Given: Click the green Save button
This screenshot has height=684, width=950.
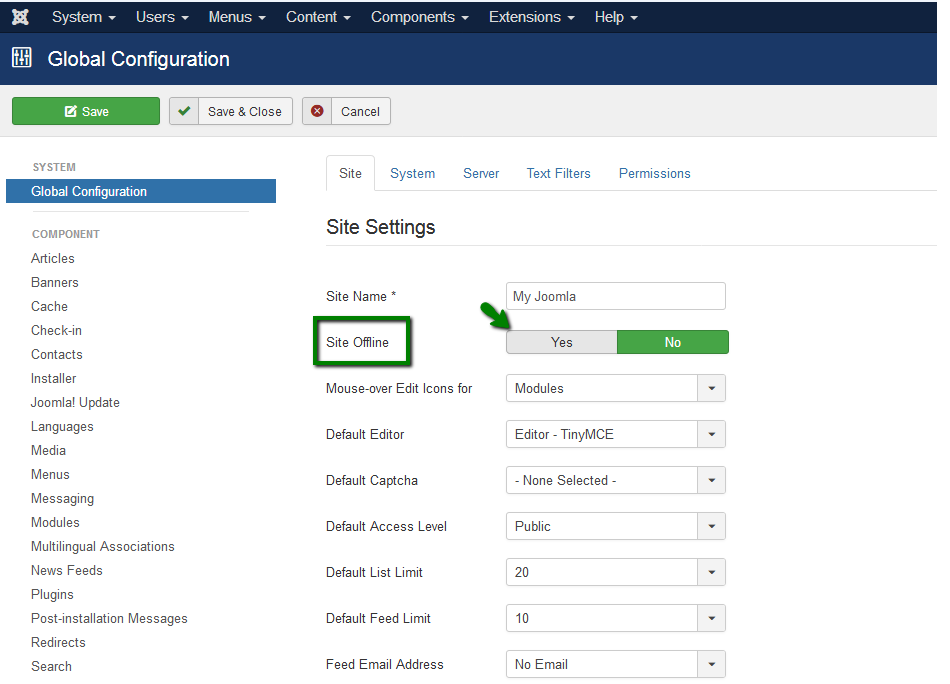Looking at the screenshot, I should coord(86,111).
